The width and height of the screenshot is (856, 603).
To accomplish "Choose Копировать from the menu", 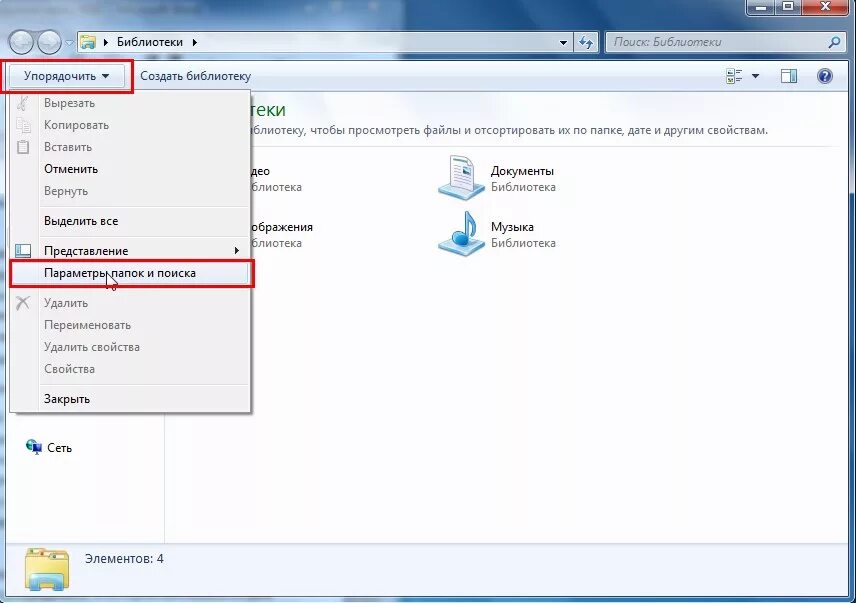I will [130, 125].
